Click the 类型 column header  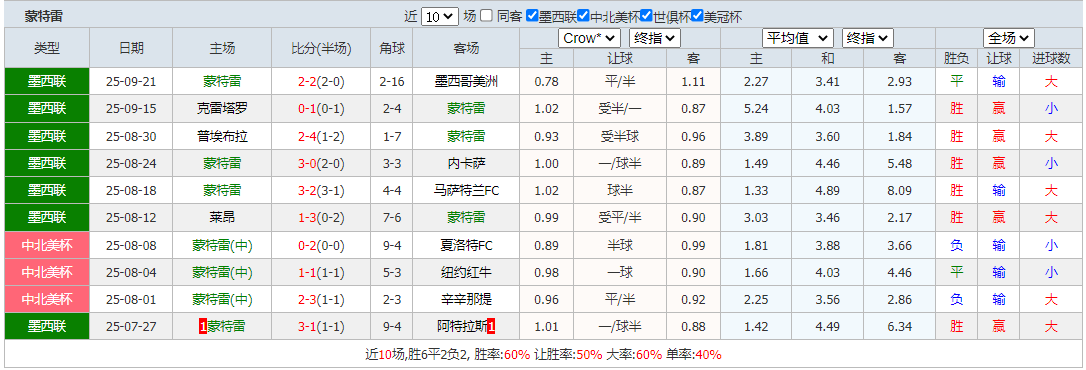[x=47, y=48]
